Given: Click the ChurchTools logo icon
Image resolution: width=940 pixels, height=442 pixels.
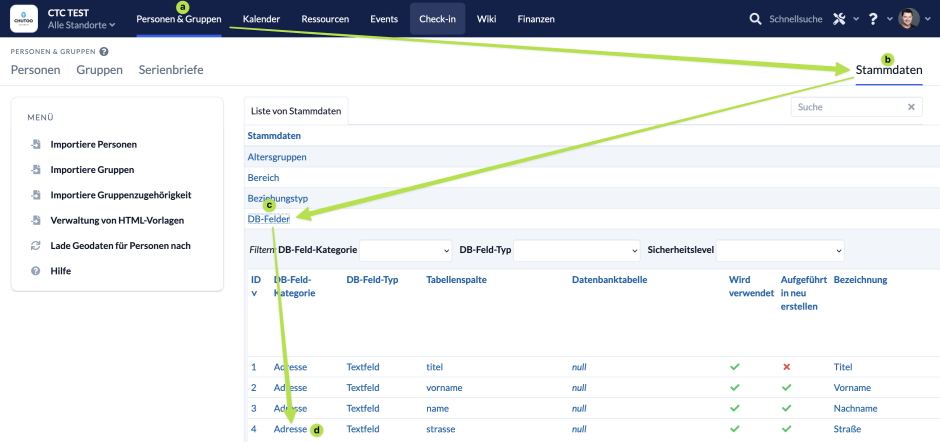Looking at the screenshot, I should coord(24,19).
